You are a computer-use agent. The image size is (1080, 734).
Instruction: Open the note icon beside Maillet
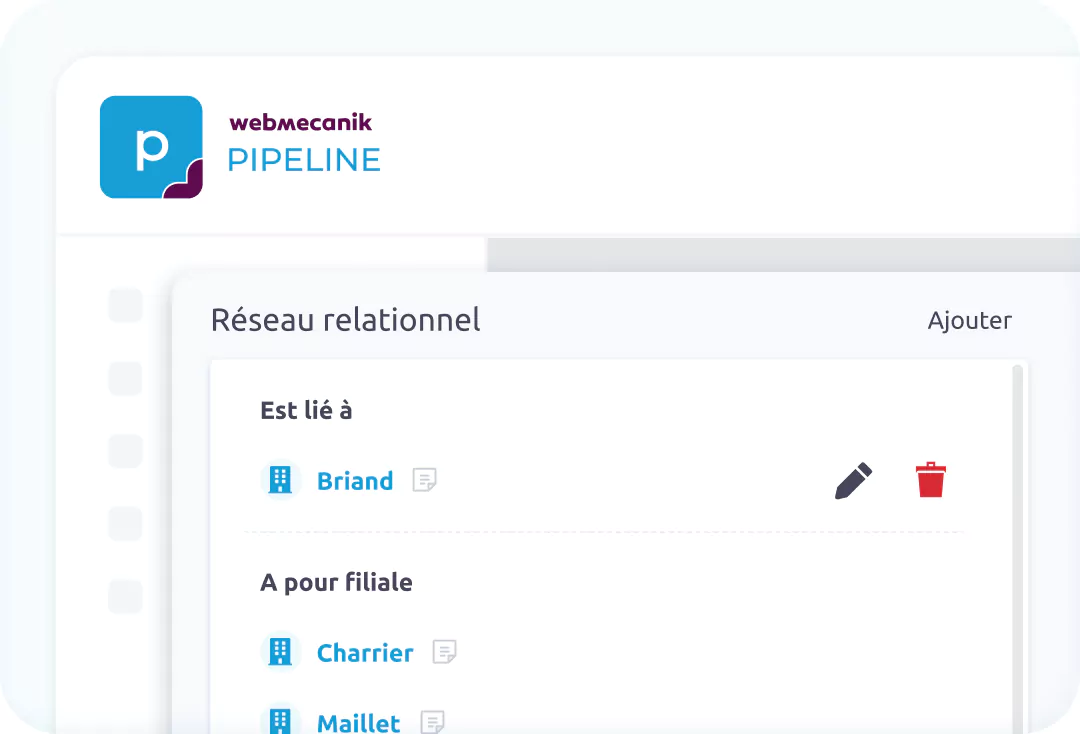(x=433, y=722)
